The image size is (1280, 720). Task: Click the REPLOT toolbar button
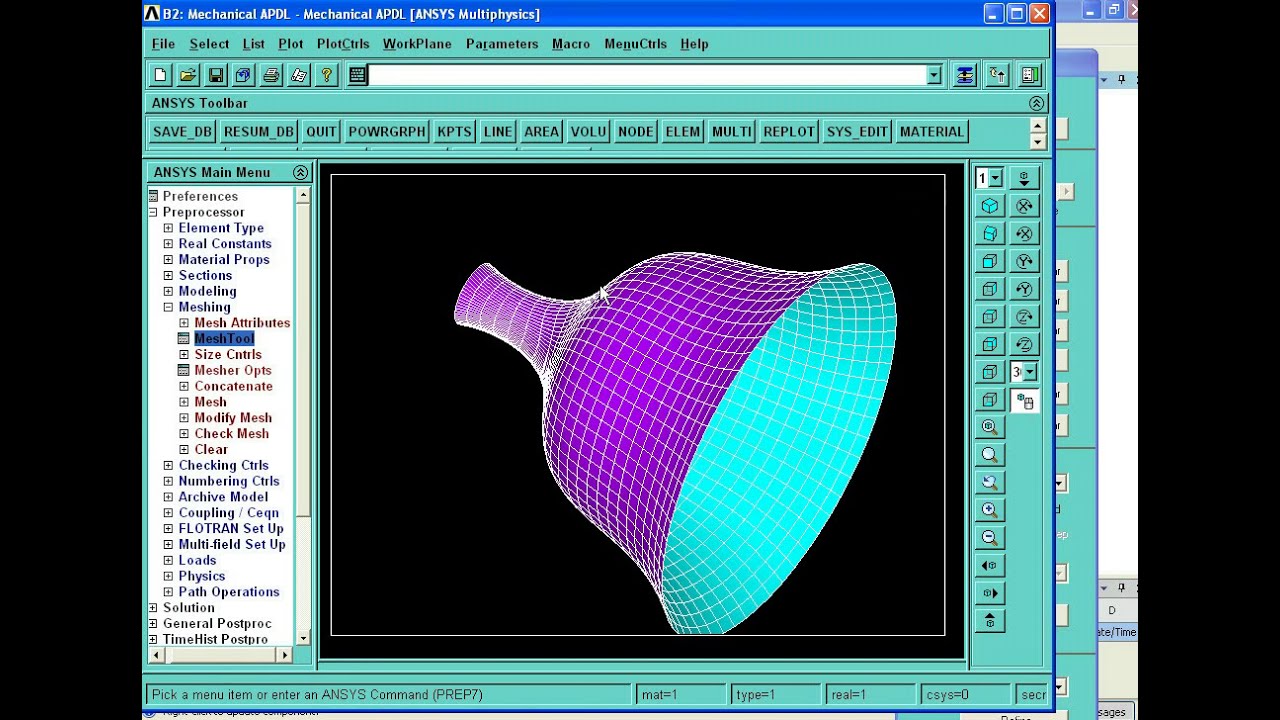pyautogui.click(x=789, y=132)
